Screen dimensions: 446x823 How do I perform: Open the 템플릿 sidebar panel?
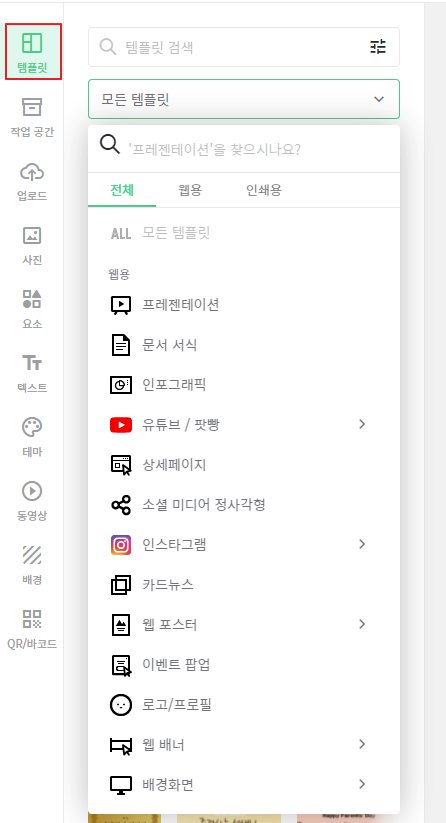(33, 52)
